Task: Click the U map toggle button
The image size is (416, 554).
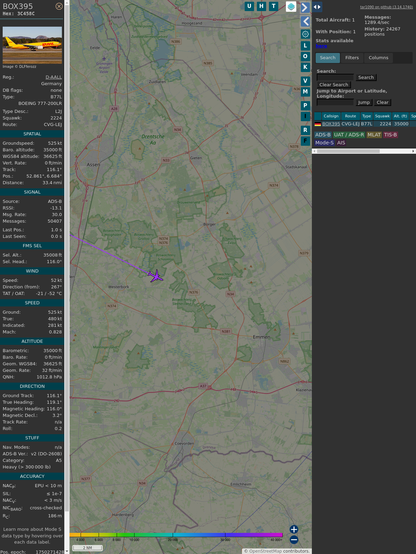Action: tap(249, 6)
